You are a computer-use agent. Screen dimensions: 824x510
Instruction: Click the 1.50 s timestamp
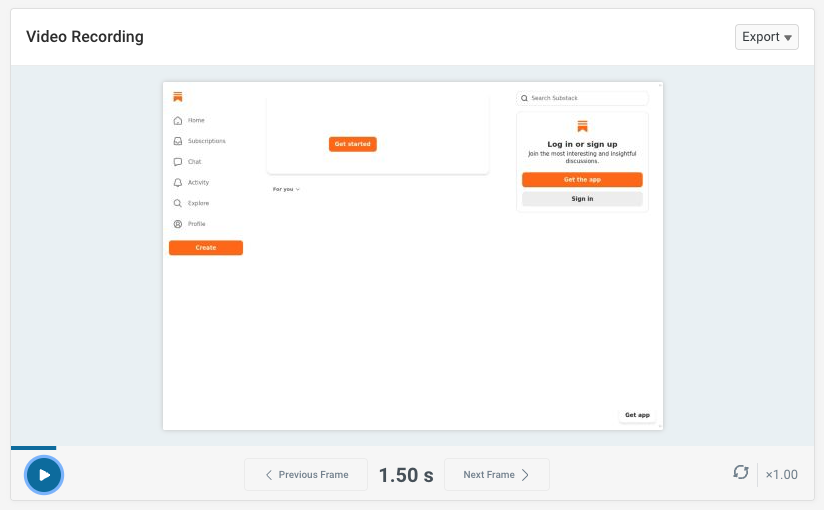[x=406, y=475]
